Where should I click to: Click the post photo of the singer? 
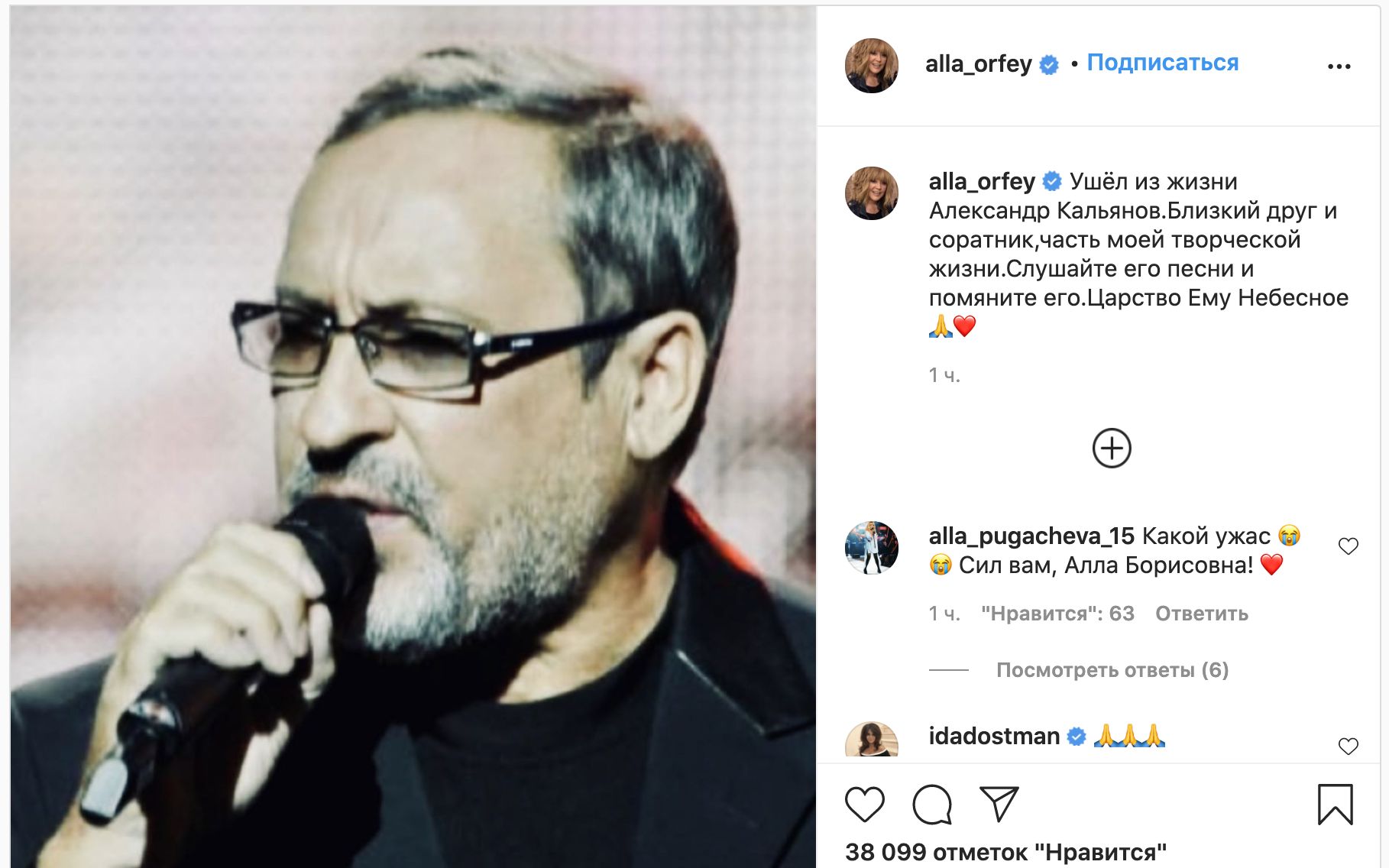pos(413,436)
